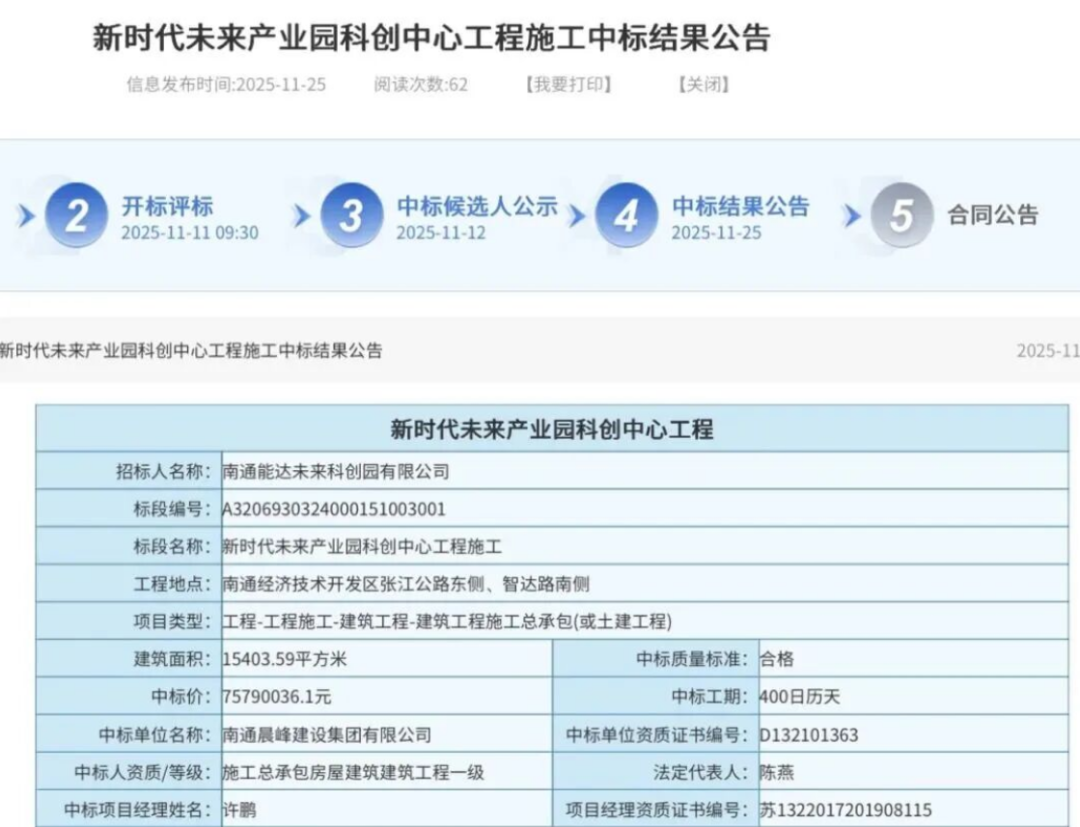Image resolution: width=1080 pixels, height=827 pixels.
Task: Click arrow between 中标候选人公示 and 中标结果公告
Action: click(x=576, y=215)
